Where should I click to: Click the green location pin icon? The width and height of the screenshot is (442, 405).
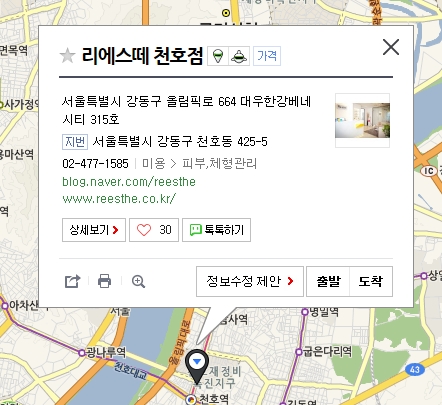tap(218, 56)
